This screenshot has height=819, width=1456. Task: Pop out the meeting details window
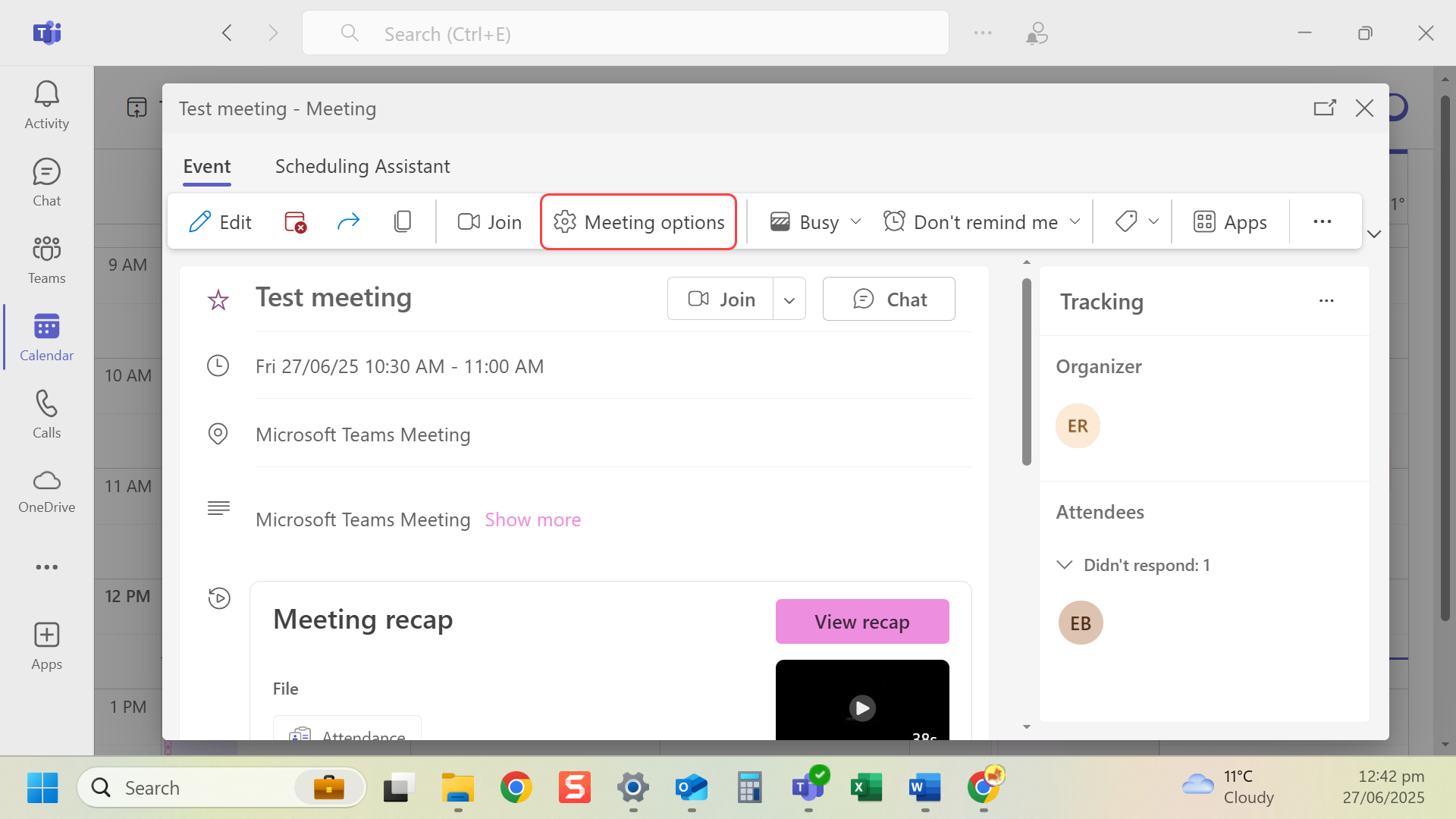(1325, 108)
